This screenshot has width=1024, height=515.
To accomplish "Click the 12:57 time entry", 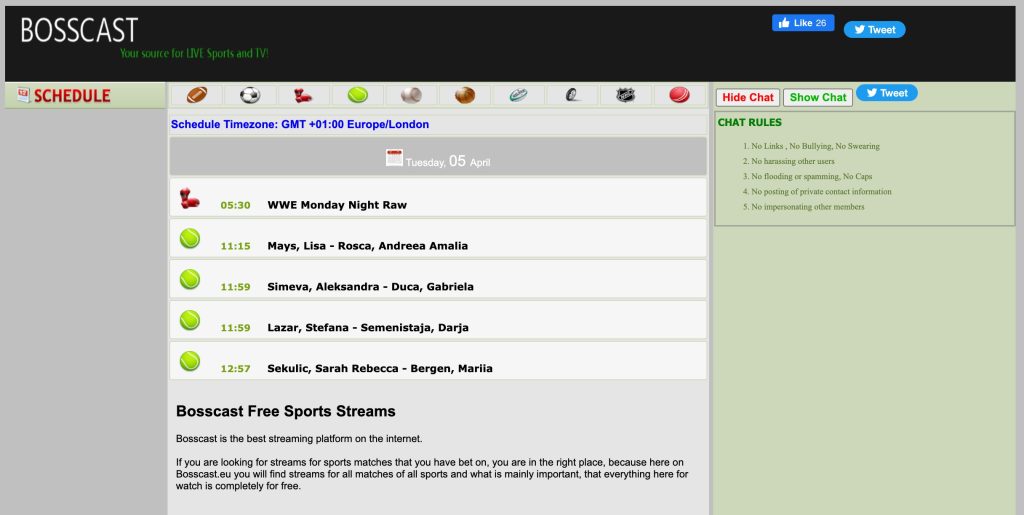I will click(235, 368).
